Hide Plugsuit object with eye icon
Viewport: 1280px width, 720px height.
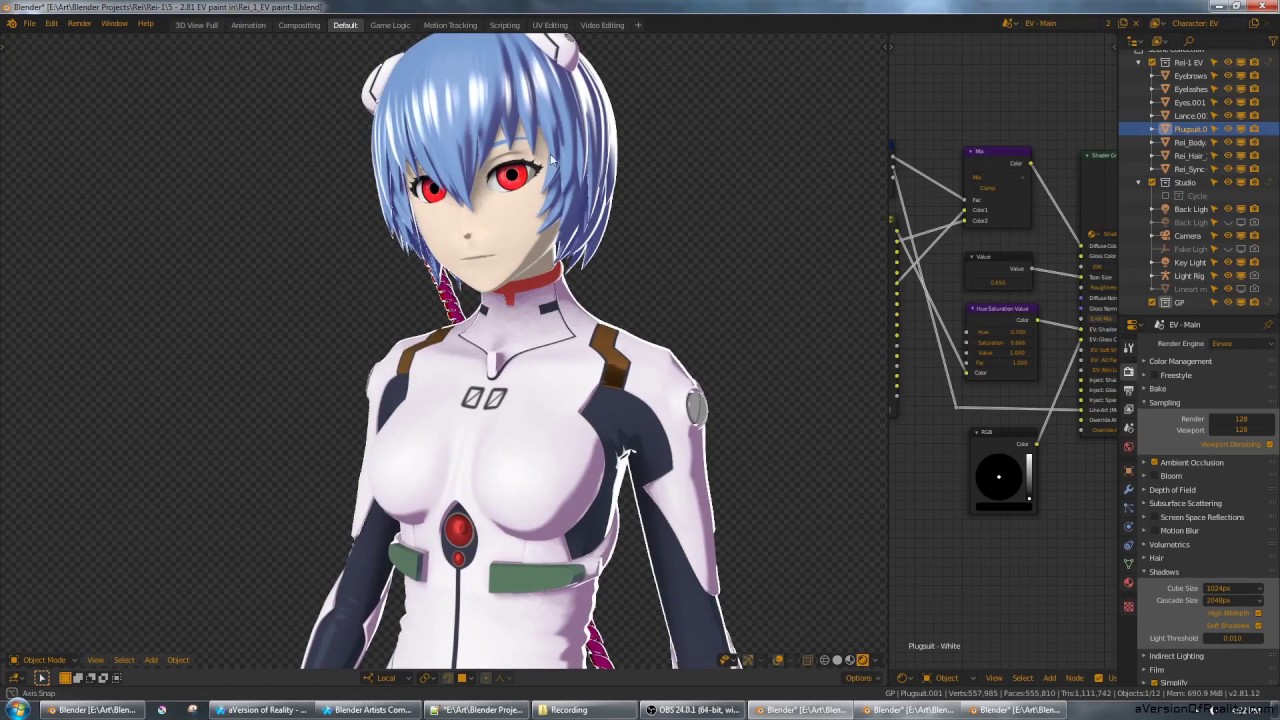click(1228, 129)
